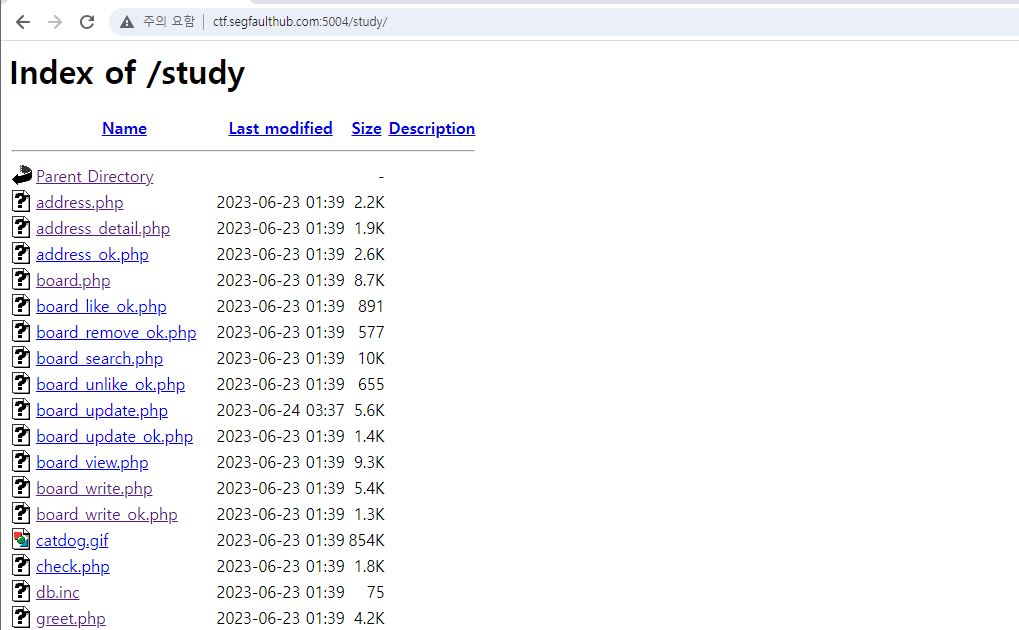Viewport: 1019px width, 630px height.
Task: Sort listing by Description column
Action: click(432, 128)
